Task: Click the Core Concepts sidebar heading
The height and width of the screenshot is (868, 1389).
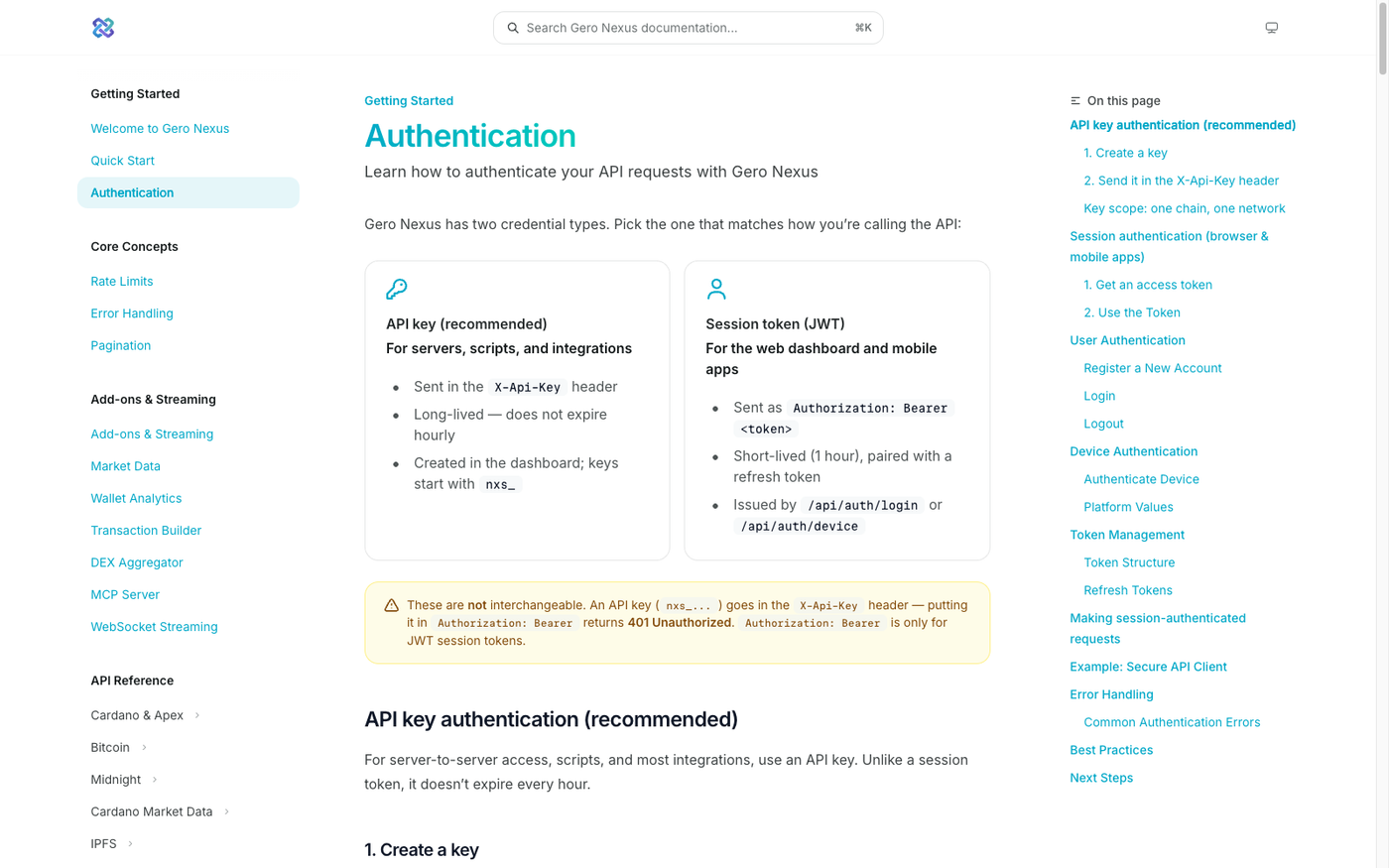Action: tap(134, 246)
